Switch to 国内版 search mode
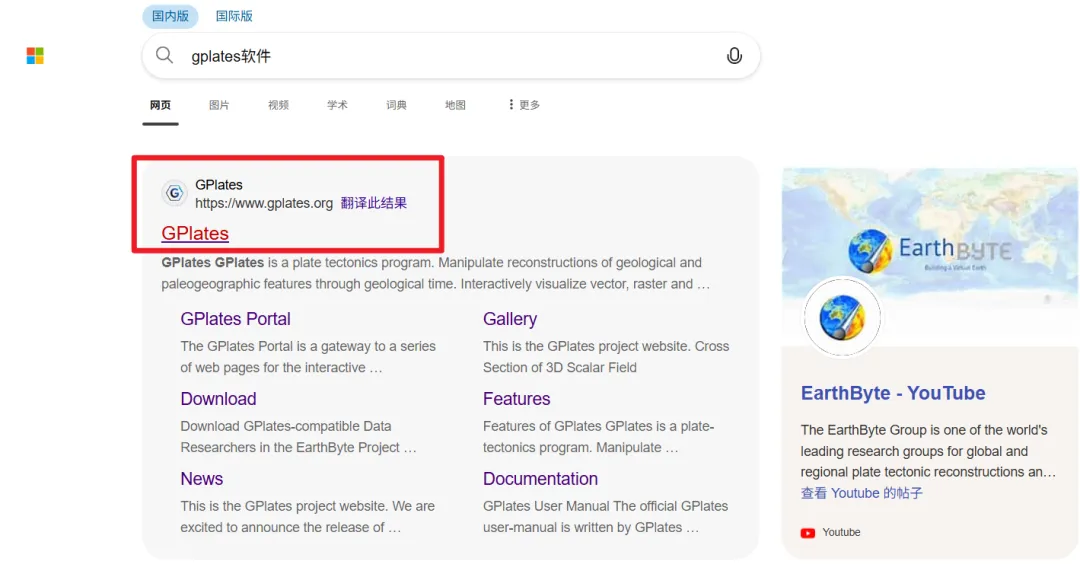Screen dimensions: 1080x577 pos(170,16)
